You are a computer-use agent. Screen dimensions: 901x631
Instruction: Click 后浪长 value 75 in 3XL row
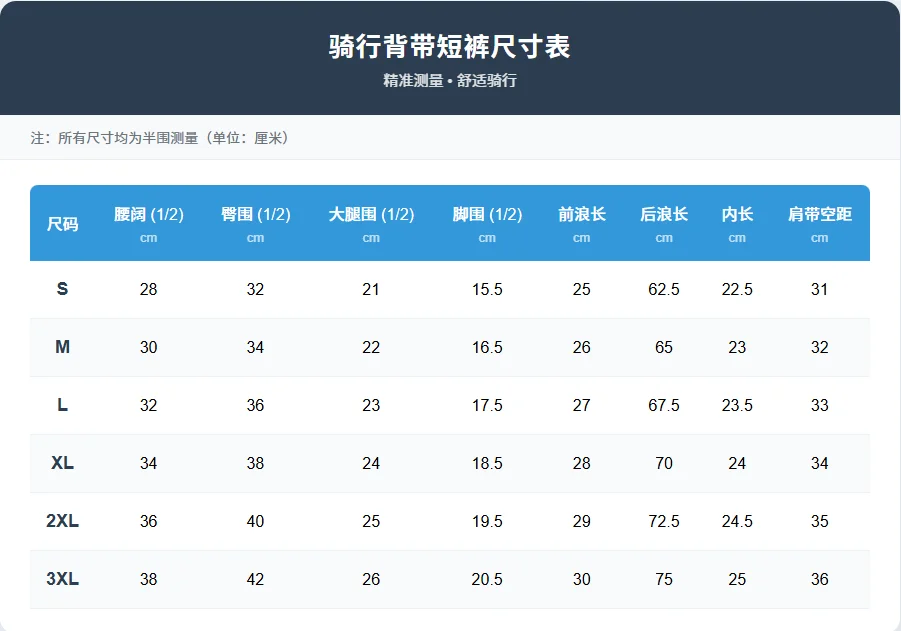(x=664, y=579)
